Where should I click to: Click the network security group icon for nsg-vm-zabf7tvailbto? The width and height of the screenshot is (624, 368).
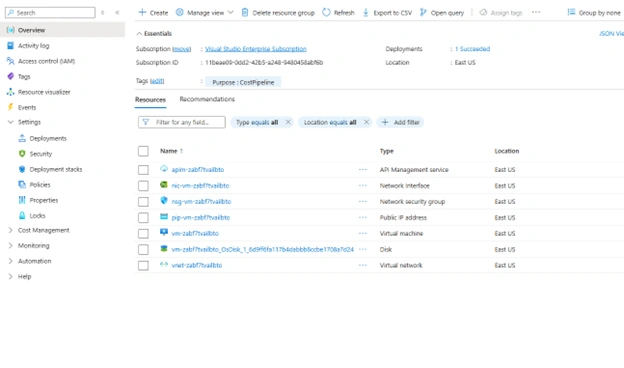click(164, 201)
